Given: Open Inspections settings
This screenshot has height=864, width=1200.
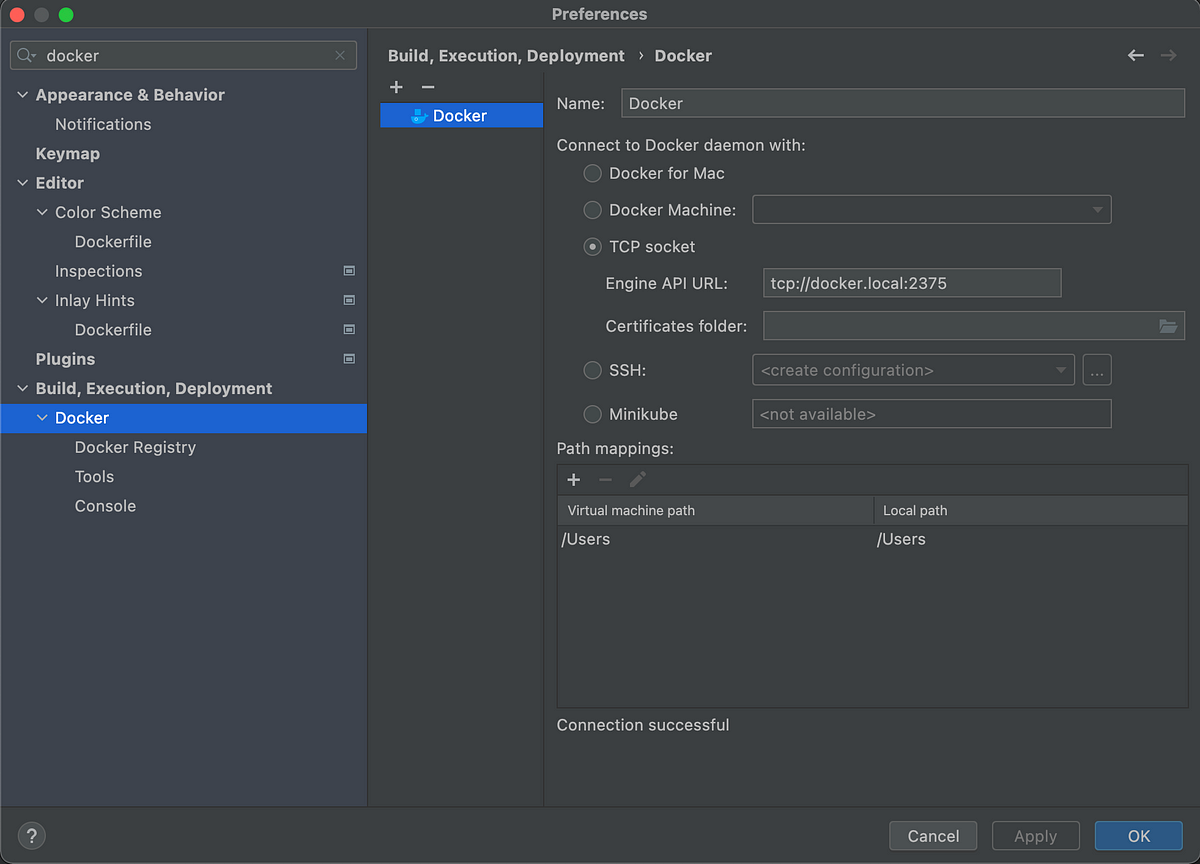Looking at the screenshot, I should click(x=99, y=271).
